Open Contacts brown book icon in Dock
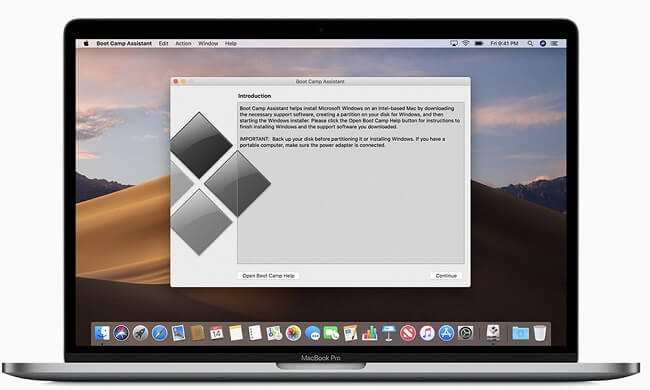650x390 pixels. tap(198, 333)
